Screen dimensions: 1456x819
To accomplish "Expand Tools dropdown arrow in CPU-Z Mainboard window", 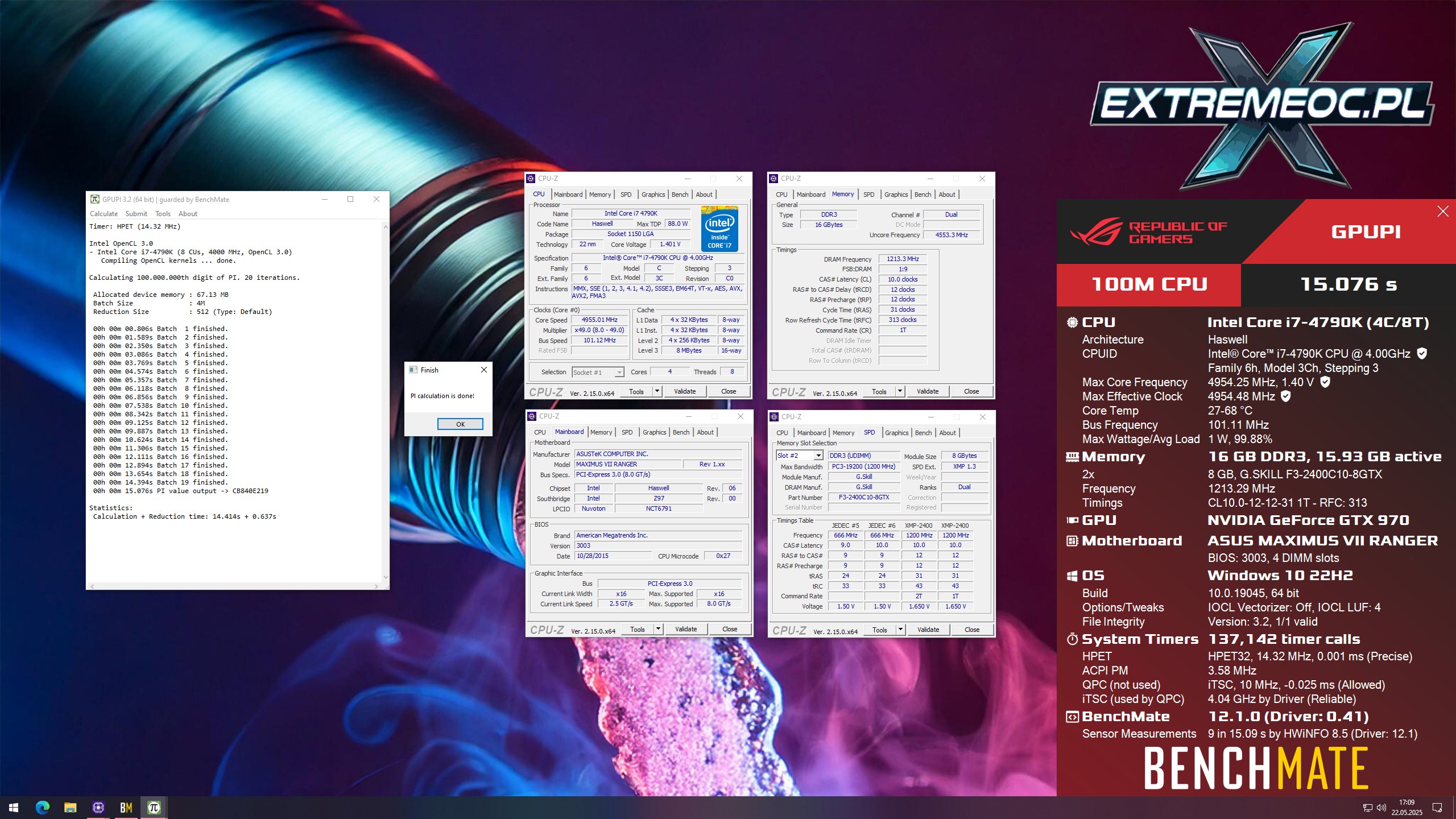I will click(x=659, y=629).
